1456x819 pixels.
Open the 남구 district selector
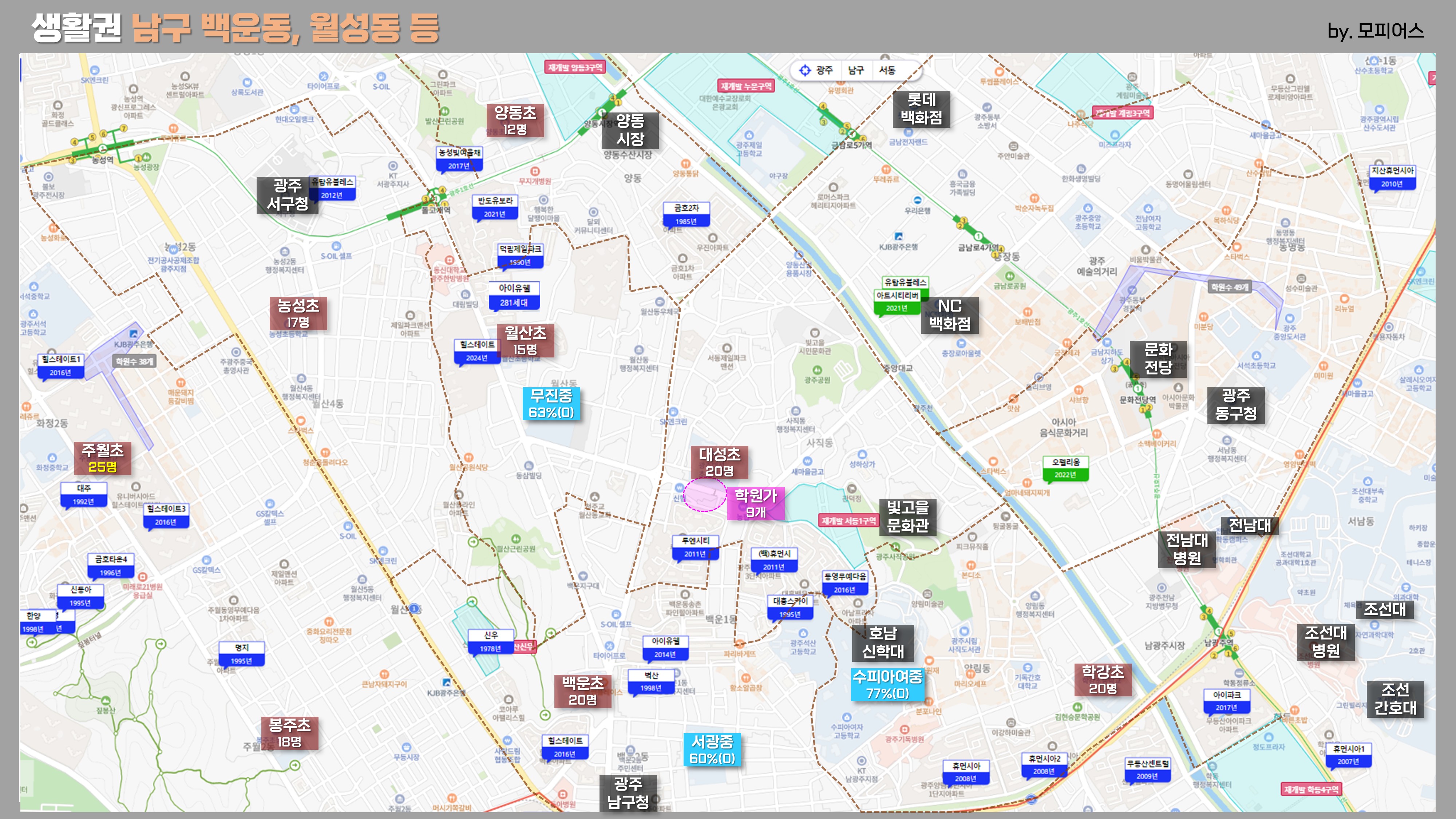[x=856, y=70]
